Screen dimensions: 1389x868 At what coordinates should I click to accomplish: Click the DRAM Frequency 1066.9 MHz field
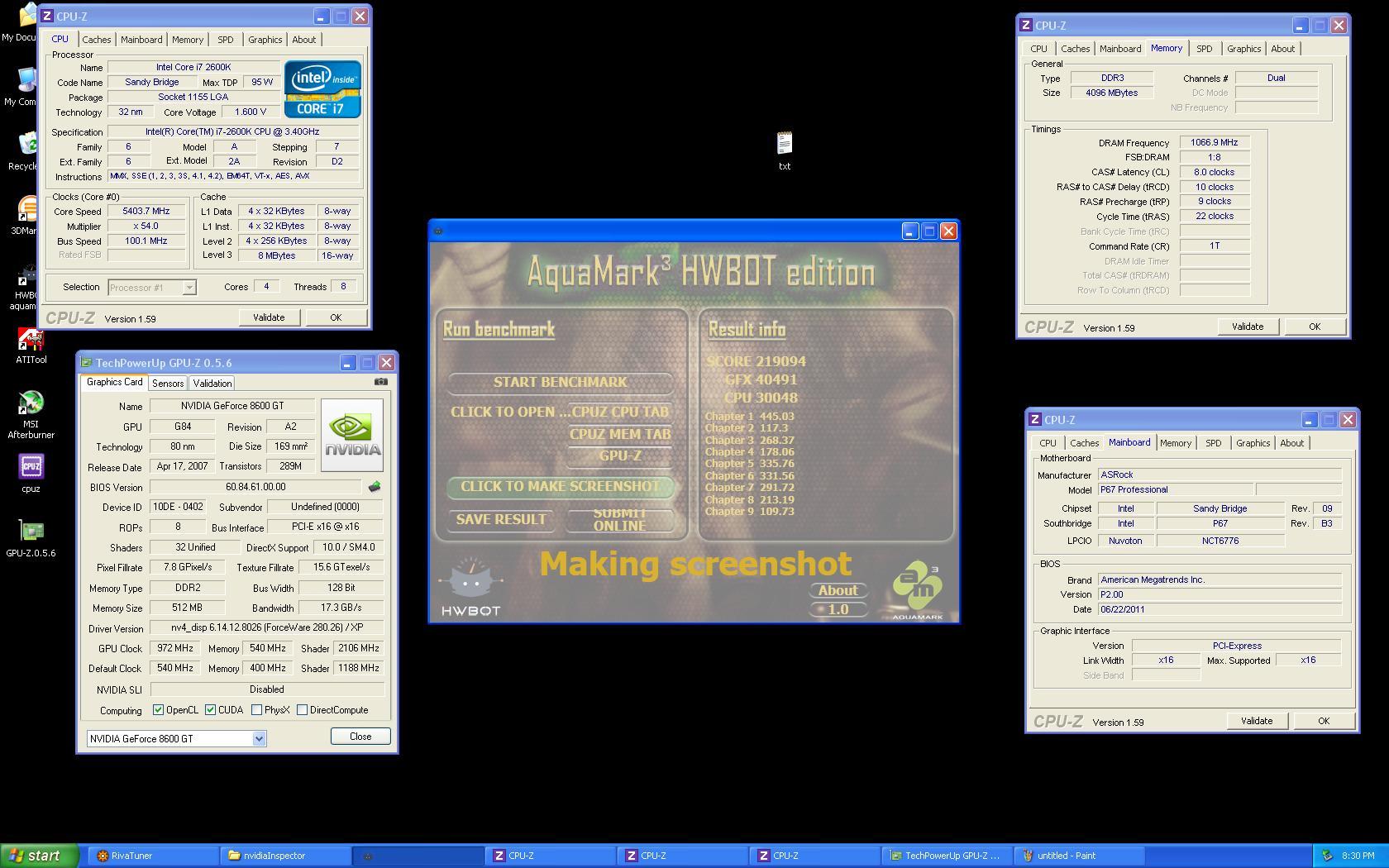pyautogui.click(x=1214, y=142)
